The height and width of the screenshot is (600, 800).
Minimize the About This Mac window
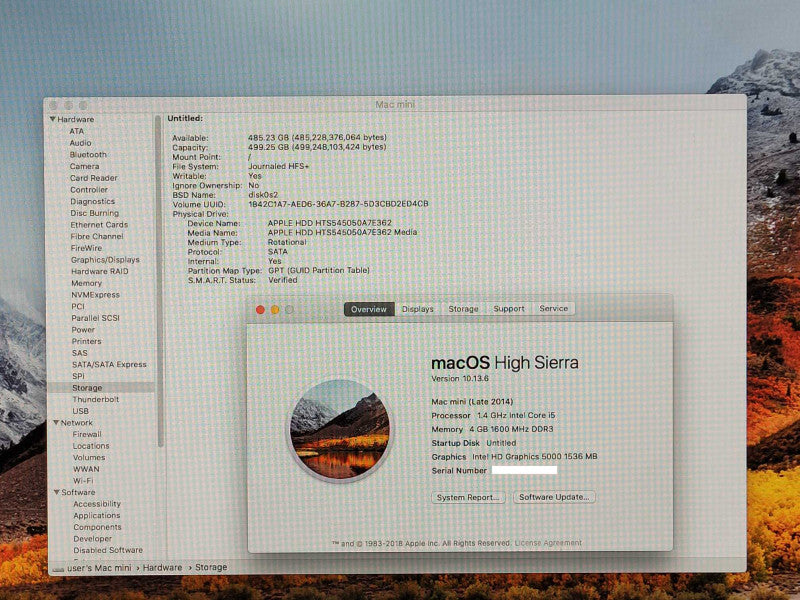tap(274, 310)
